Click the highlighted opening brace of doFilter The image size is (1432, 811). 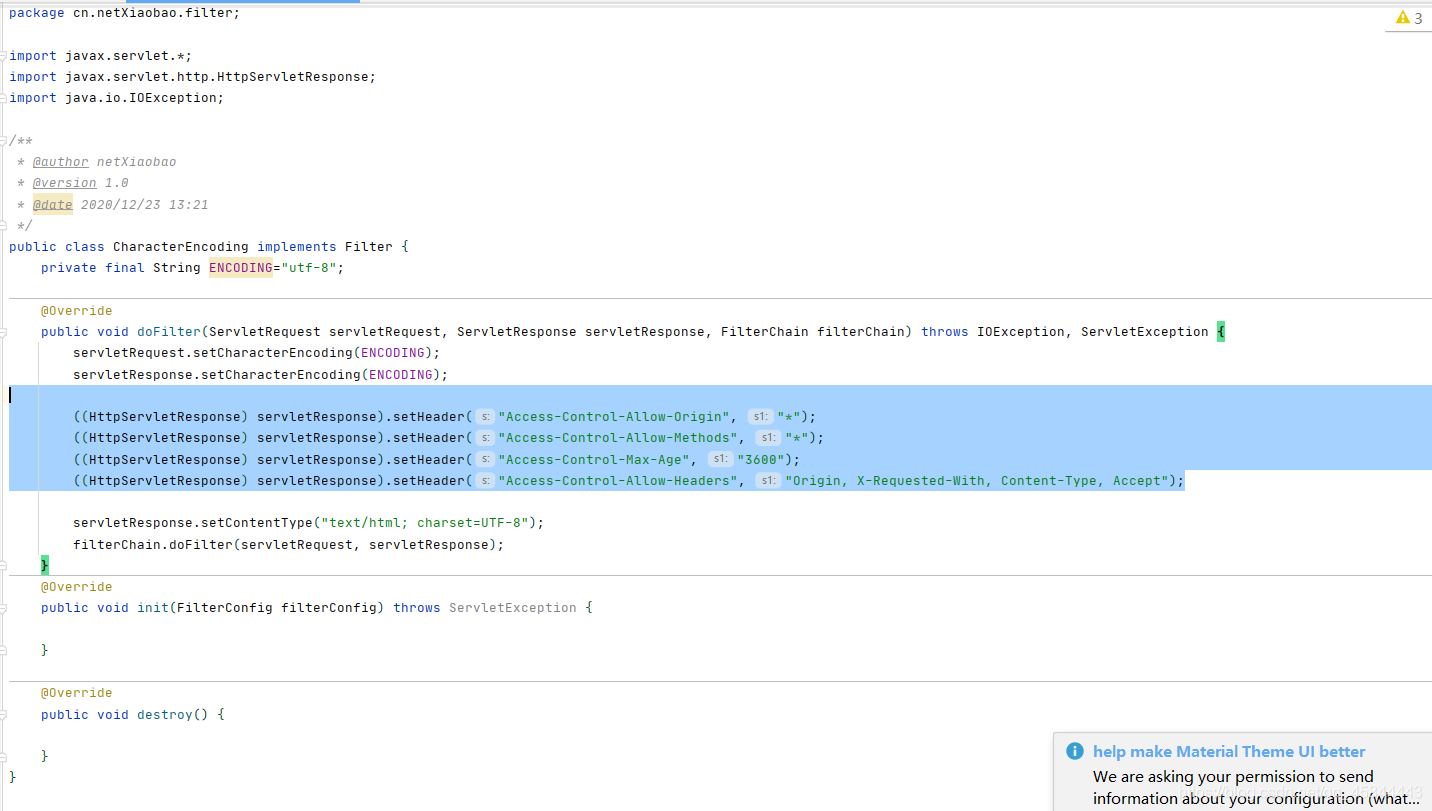[x=1221, y=331]
